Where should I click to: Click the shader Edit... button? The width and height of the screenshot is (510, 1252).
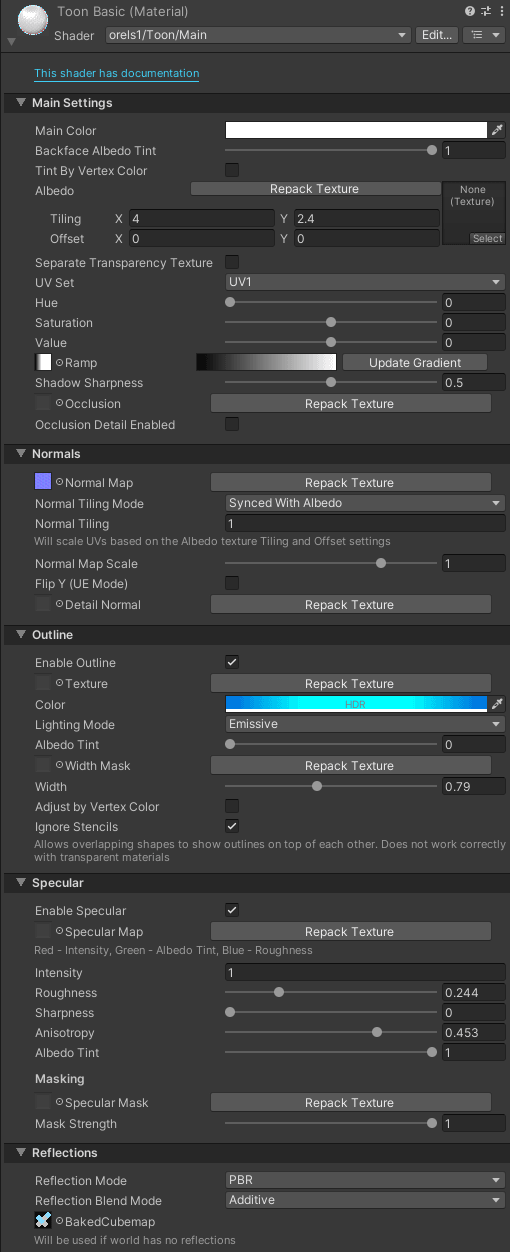tap(437, 34)
